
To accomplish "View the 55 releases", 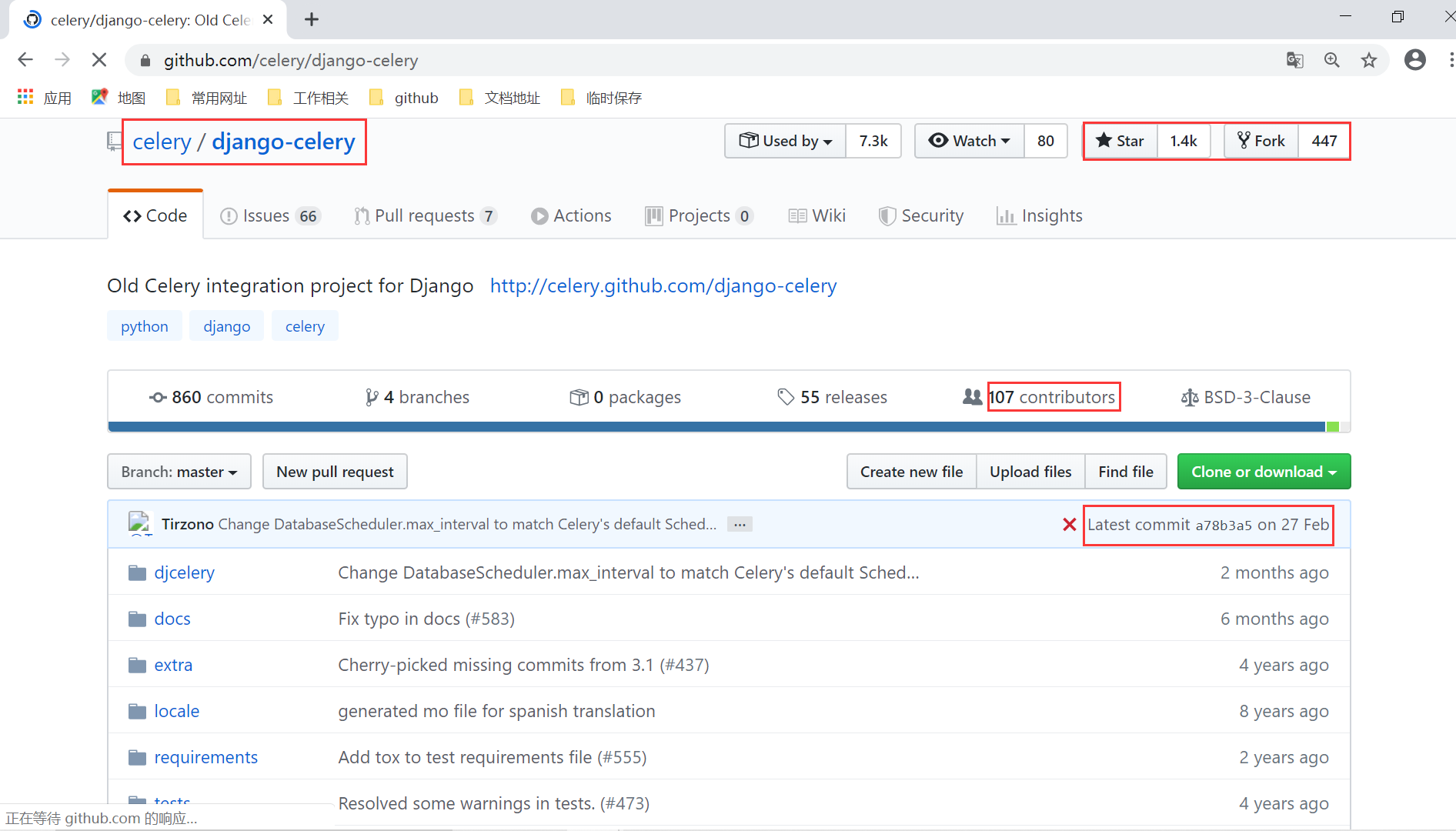I will [832, 397].
